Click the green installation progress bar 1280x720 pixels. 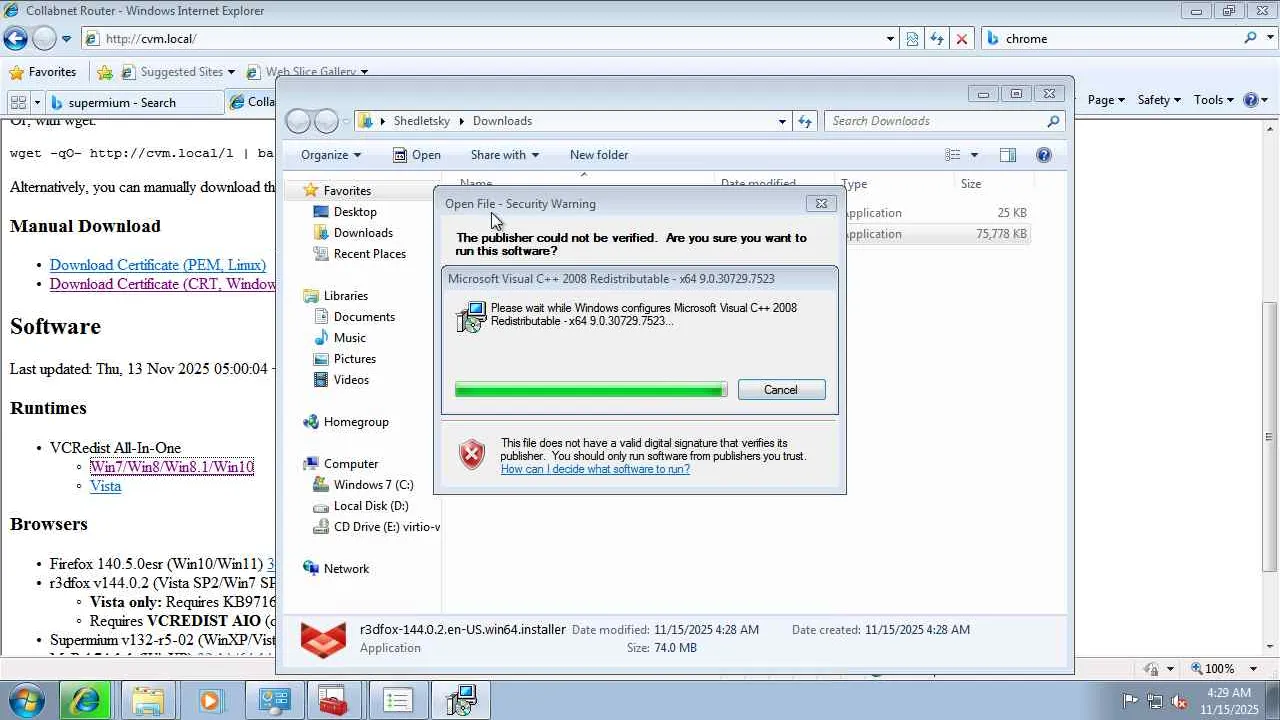click(591, 390)
